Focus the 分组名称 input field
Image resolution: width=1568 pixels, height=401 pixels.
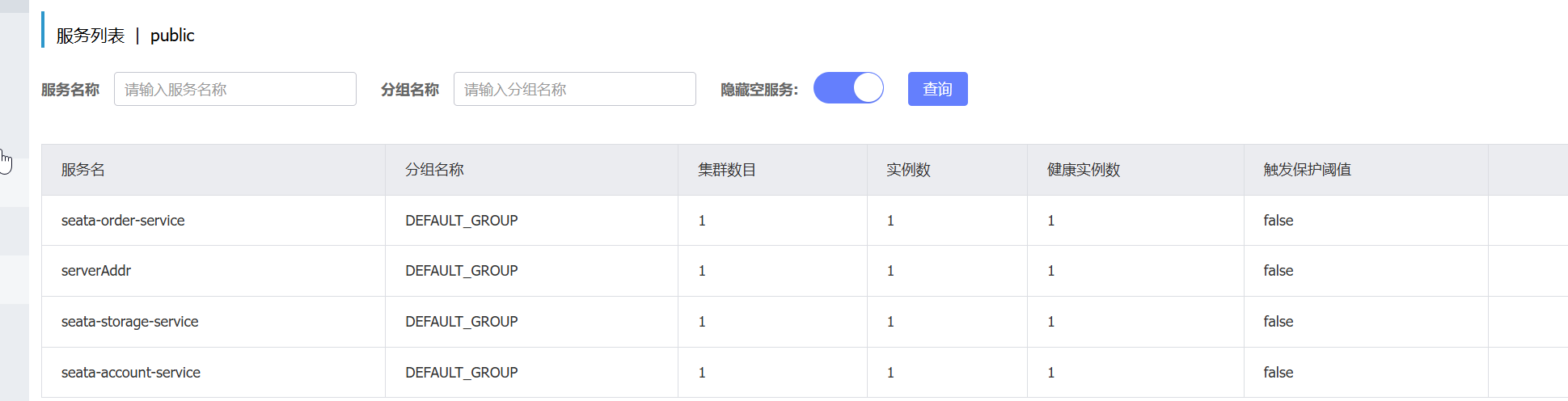point(575,89)
